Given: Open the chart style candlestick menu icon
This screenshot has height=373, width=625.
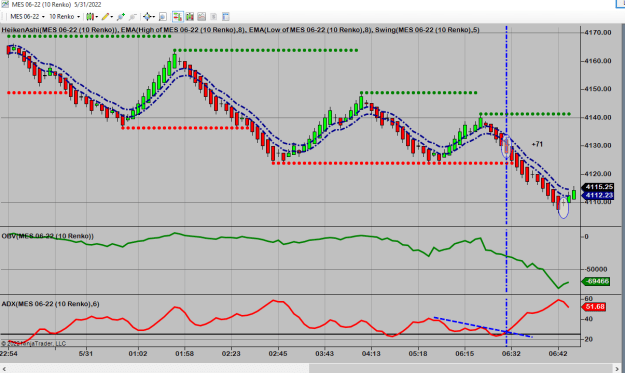Looking at the screenshot, I should coord(90,17).
